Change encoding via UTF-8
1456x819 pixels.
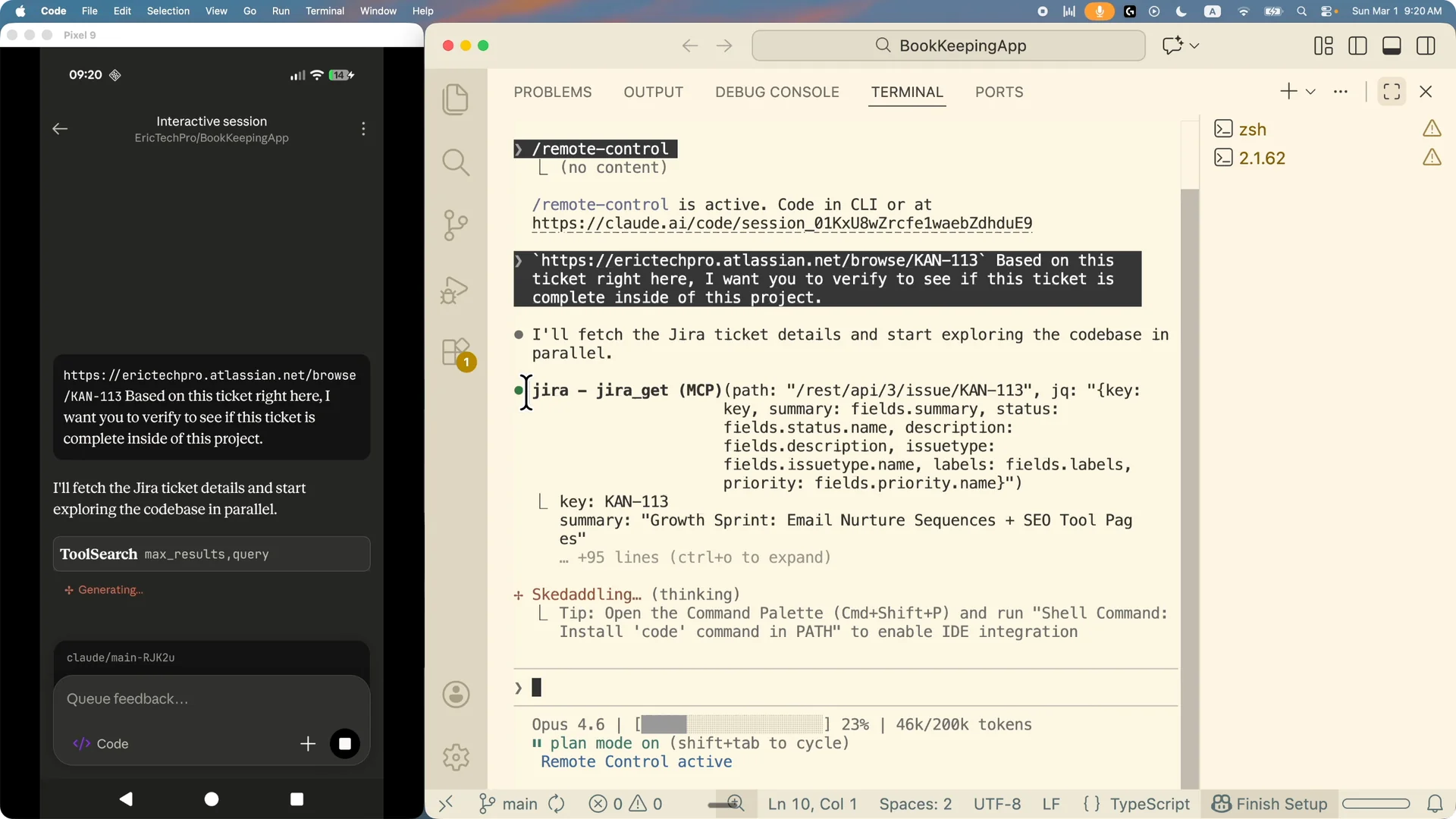point(997,804)
